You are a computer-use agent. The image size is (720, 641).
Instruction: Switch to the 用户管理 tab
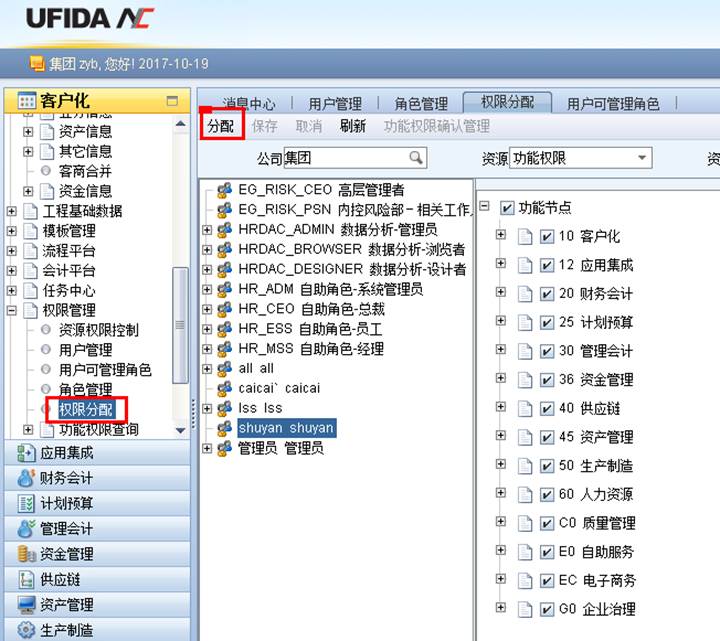334,103
